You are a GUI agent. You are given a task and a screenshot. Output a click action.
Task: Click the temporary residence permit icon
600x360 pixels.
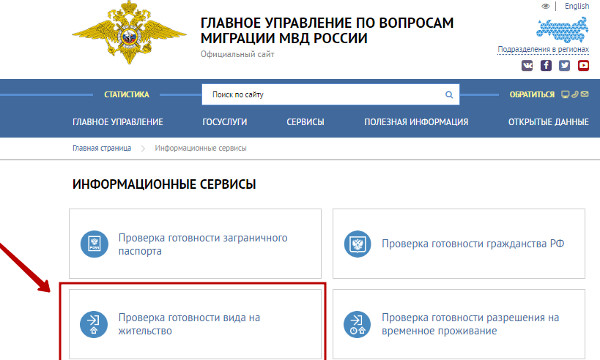click(x=357, y=324)
